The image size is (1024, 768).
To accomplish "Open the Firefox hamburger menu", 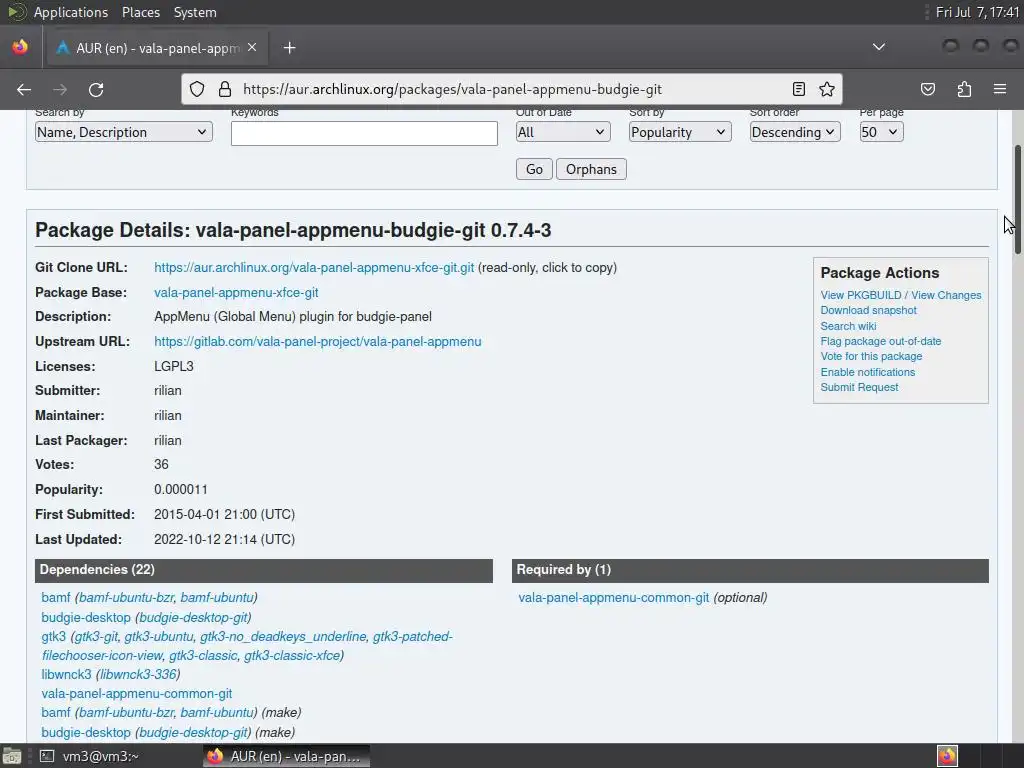I will pyautogui.click(x=1000, y=89).
